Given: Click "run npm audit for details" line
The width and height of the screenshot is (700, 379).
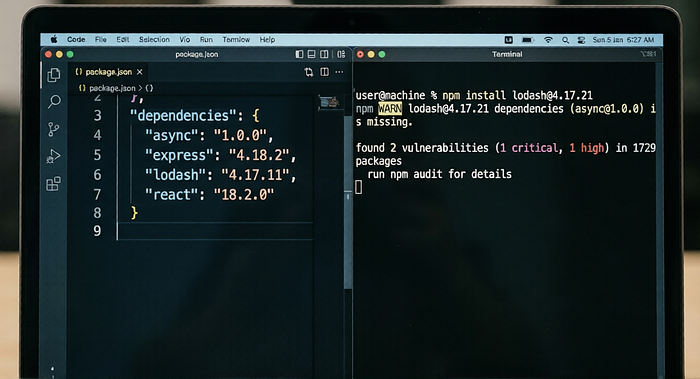Looking at the screenshot, I should (439, 174).
